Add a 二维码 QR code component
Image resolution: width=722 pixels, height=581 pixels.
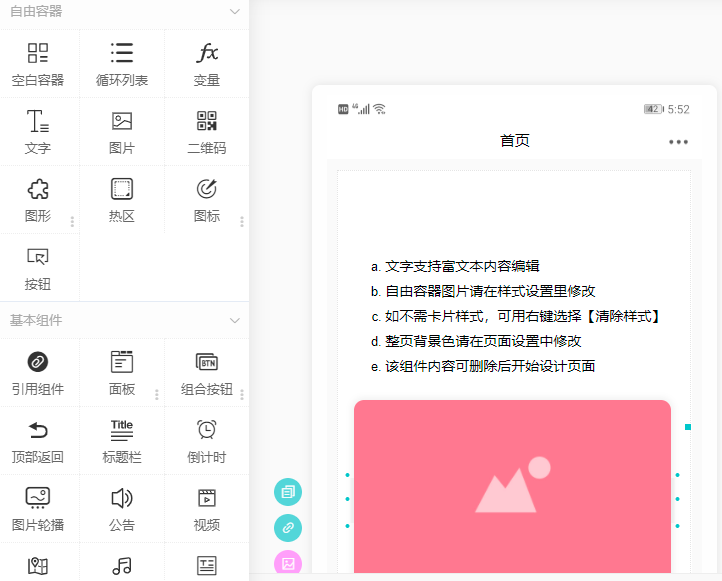207,132
